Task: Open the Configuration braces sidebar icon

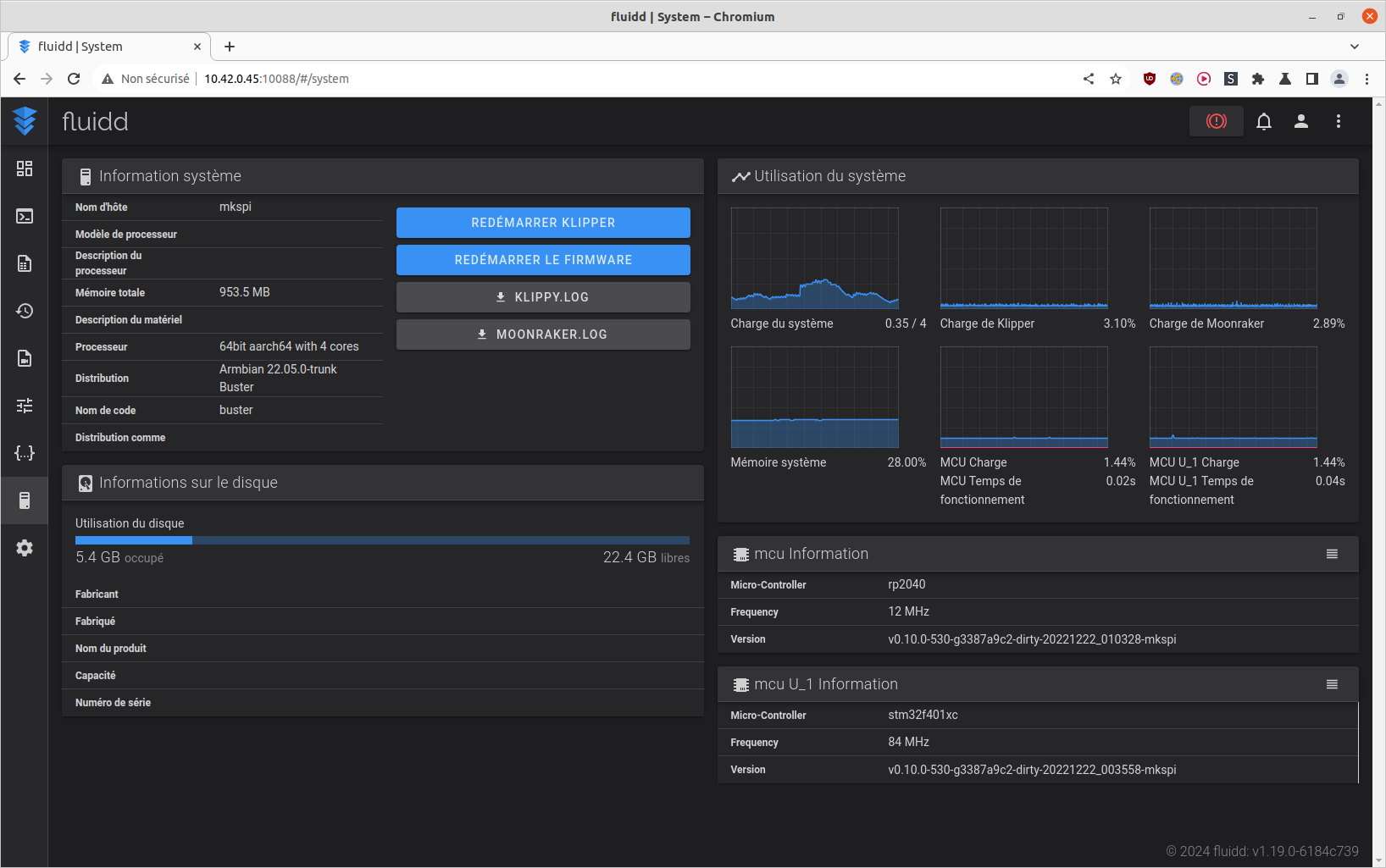Action: 25,453
